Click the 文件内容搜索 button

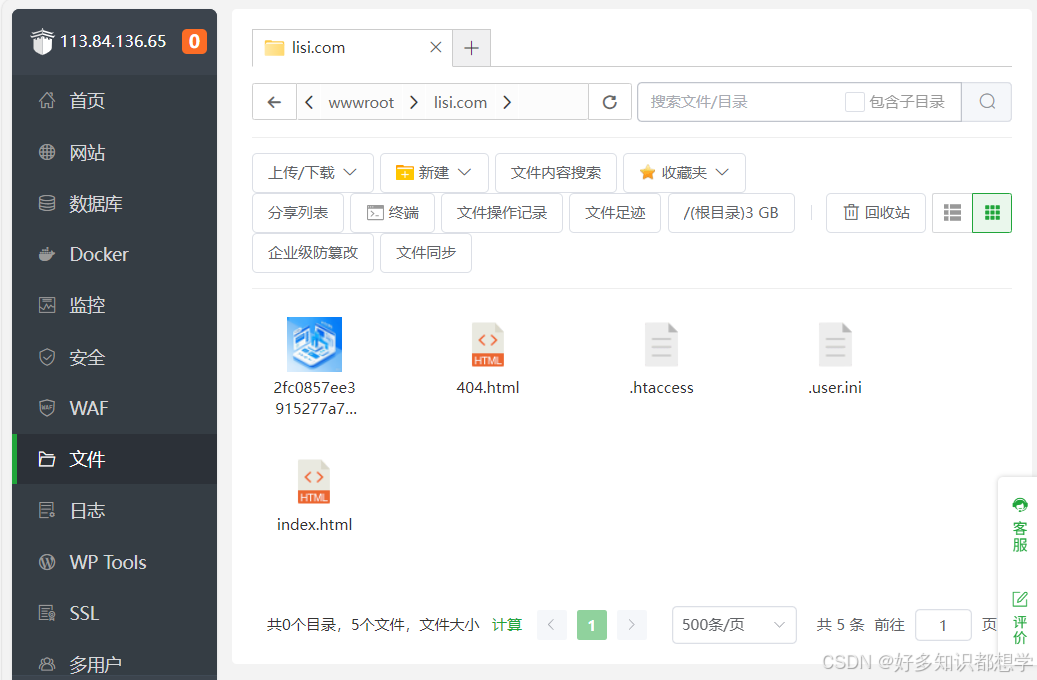click(x=556, y=173)
